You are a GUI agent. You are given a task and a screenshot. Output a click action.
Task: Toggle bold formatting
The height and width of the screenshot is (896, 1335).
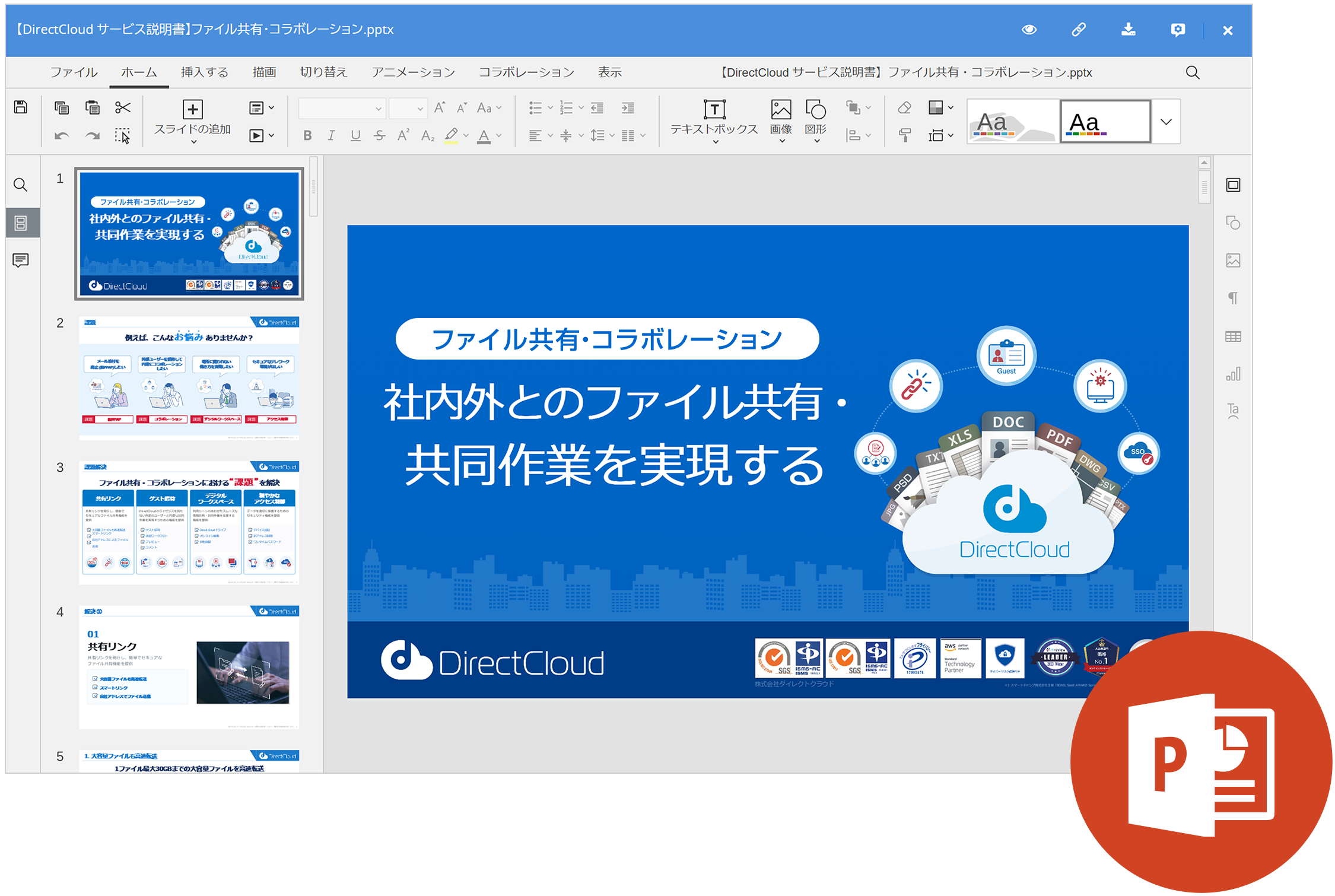click(x=307, y=136)
